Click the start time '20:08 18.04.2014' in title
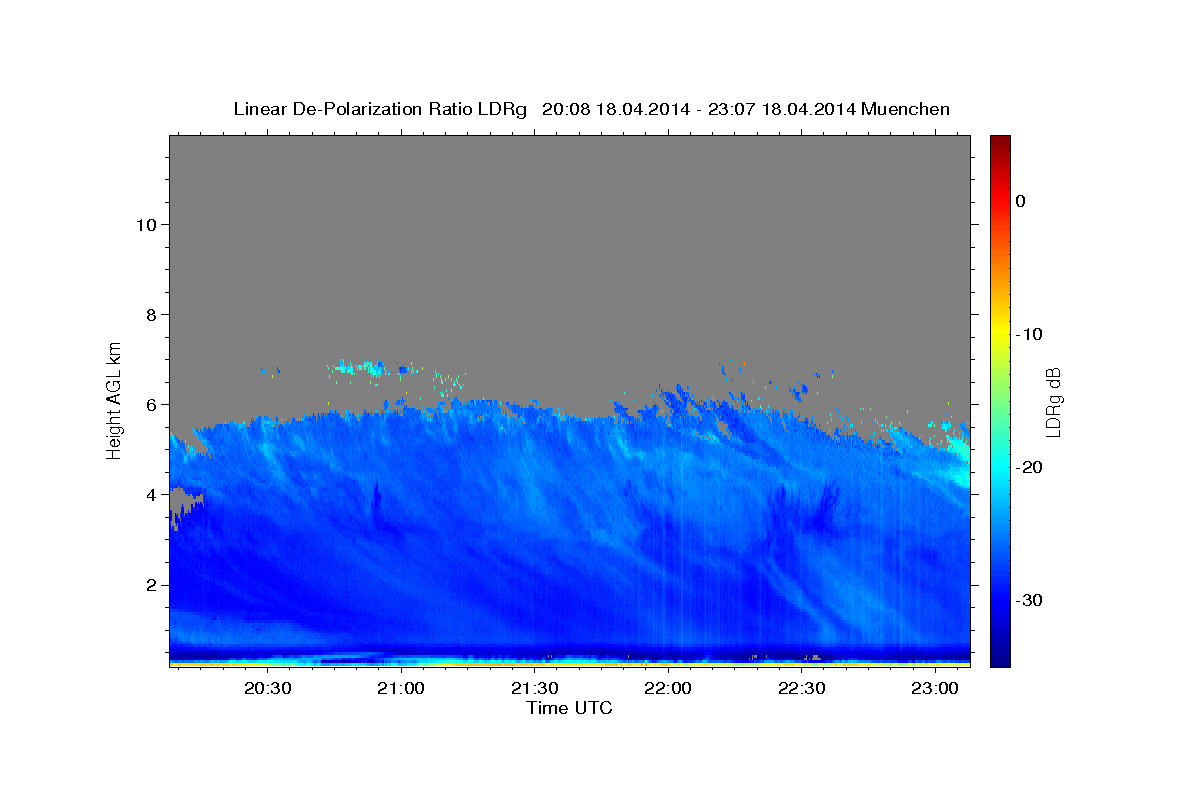The width and height of the screenshot is (1200, 800). pyautogui.click(x=615, y=109)
